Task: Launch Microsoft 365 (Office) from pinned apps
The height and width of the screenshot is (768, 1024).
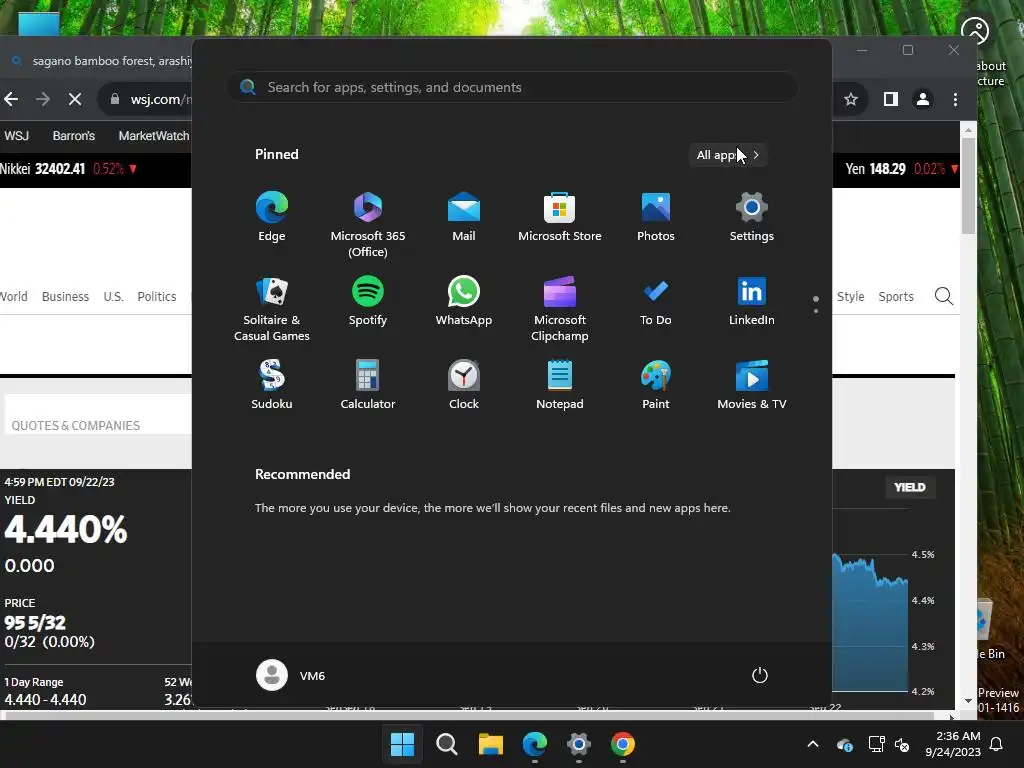Action: coord(368,224)
